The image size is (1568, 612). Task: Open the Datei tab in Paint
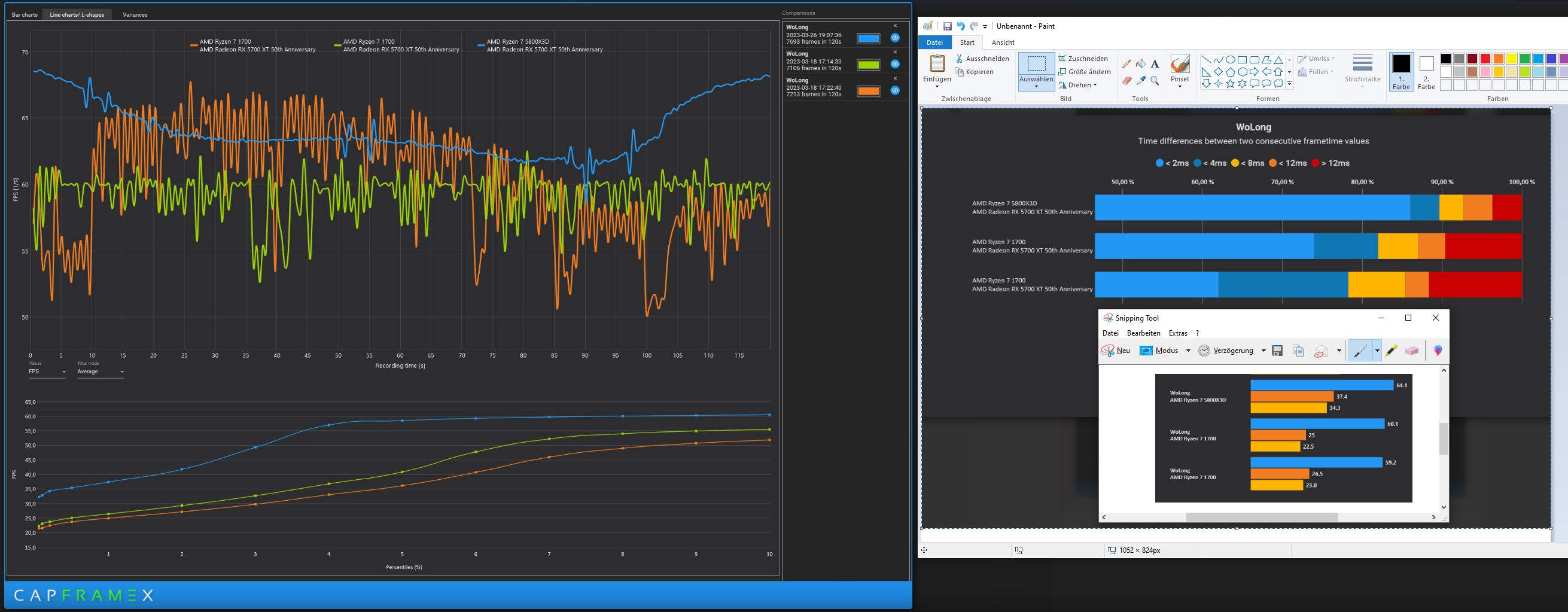pos(934,42)
